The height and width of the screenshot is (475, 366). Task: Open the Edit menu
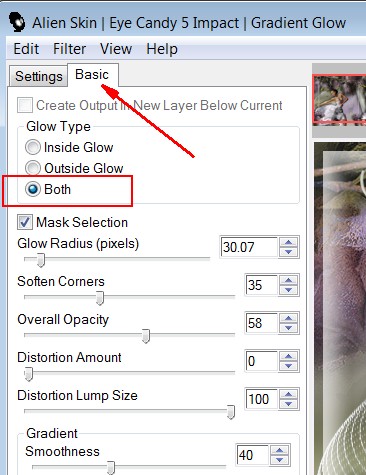pyautogui.click(x=26, y=49)
